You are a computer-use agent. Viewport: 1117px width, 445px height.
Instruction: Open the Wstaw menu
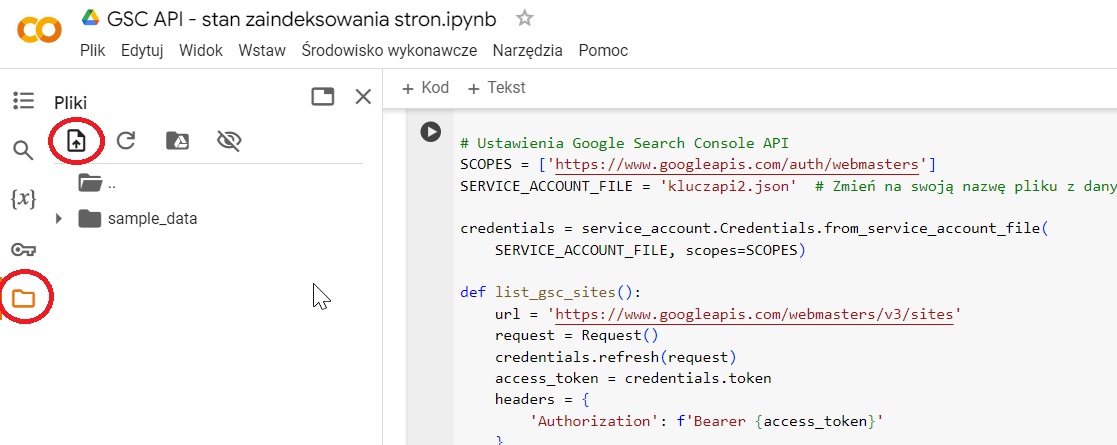tap(262, 51)
